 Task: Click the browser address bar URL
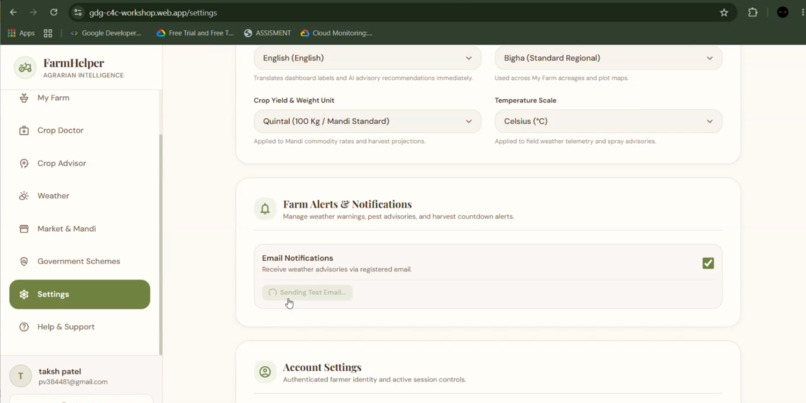point(153,13)
